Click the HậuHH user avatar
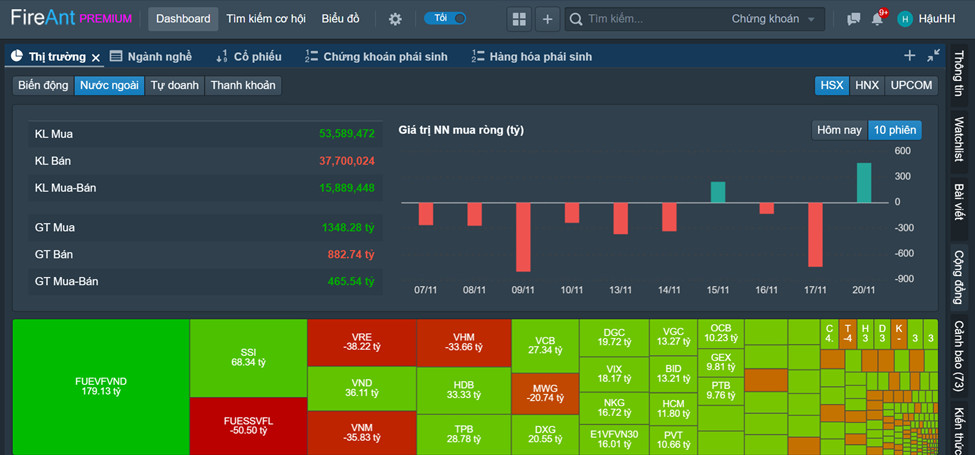The width and height of the screenshot is (975, 455). pos(905,19)
